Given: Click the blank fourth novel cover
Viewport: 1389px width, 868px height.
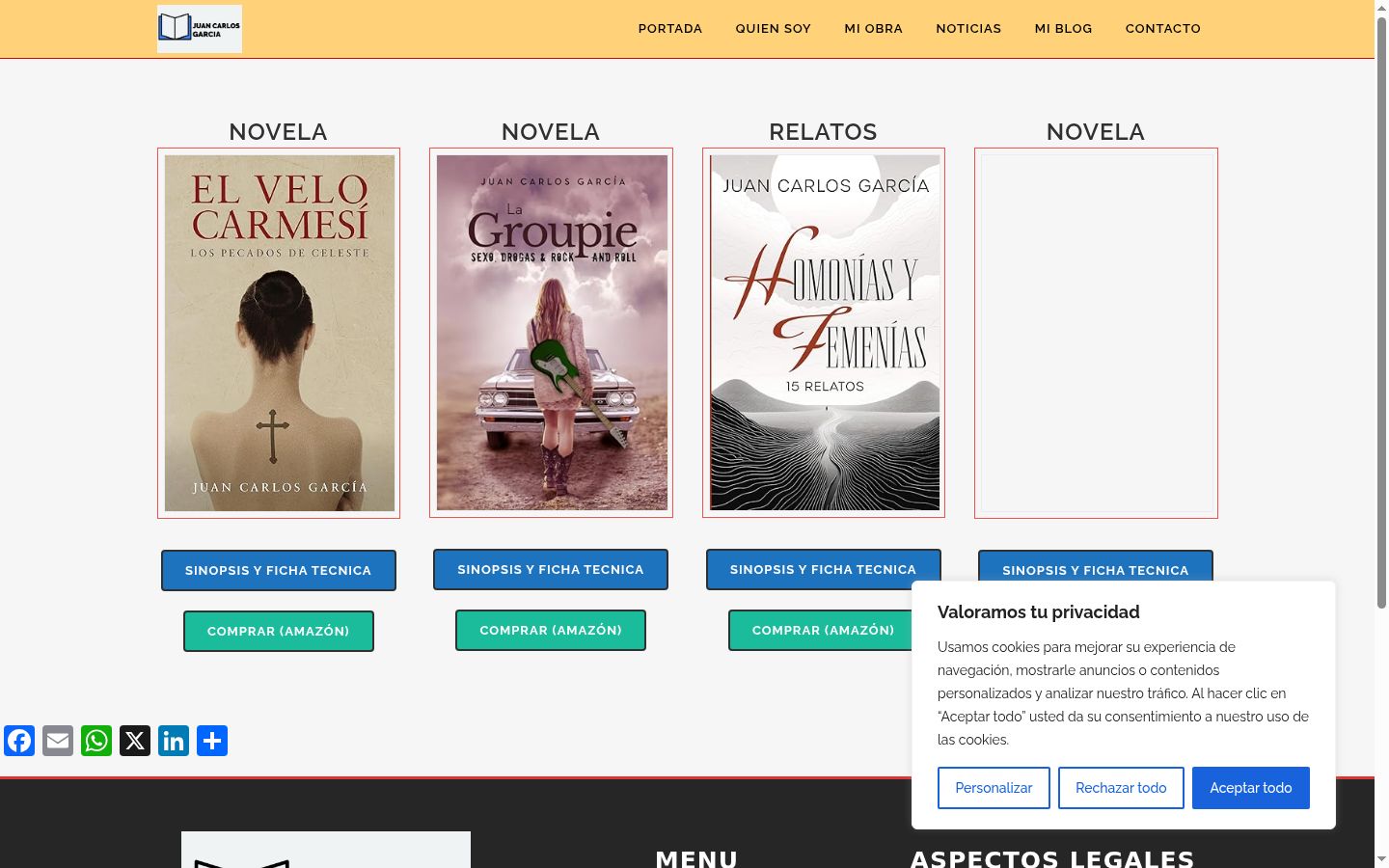Looking at the screenshot, I should [x=1096, y=333].
